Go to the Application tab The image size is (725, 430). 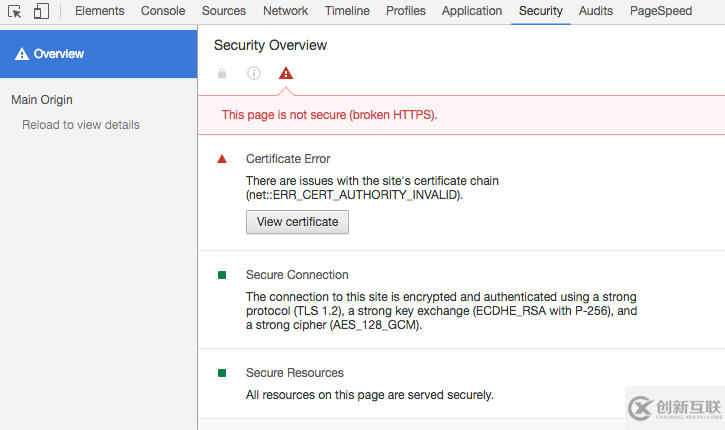pyautogui.click(x=472, y=11)
